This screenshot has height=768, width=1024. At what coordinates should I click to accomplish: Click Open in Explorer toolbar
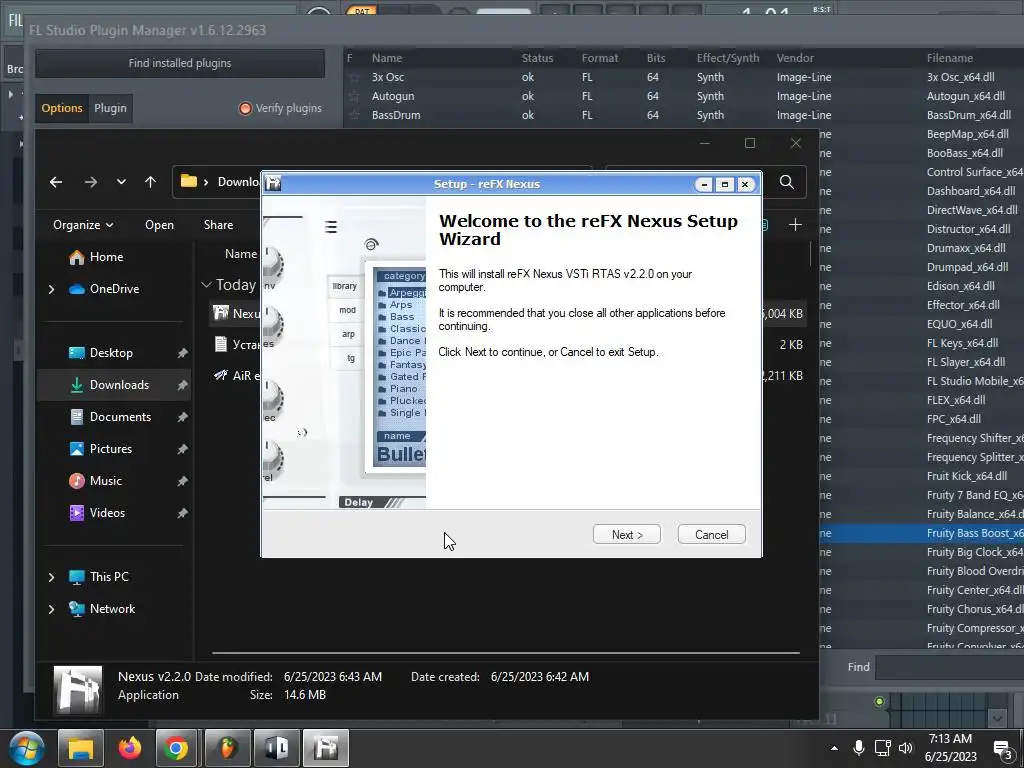pos(159,225)
